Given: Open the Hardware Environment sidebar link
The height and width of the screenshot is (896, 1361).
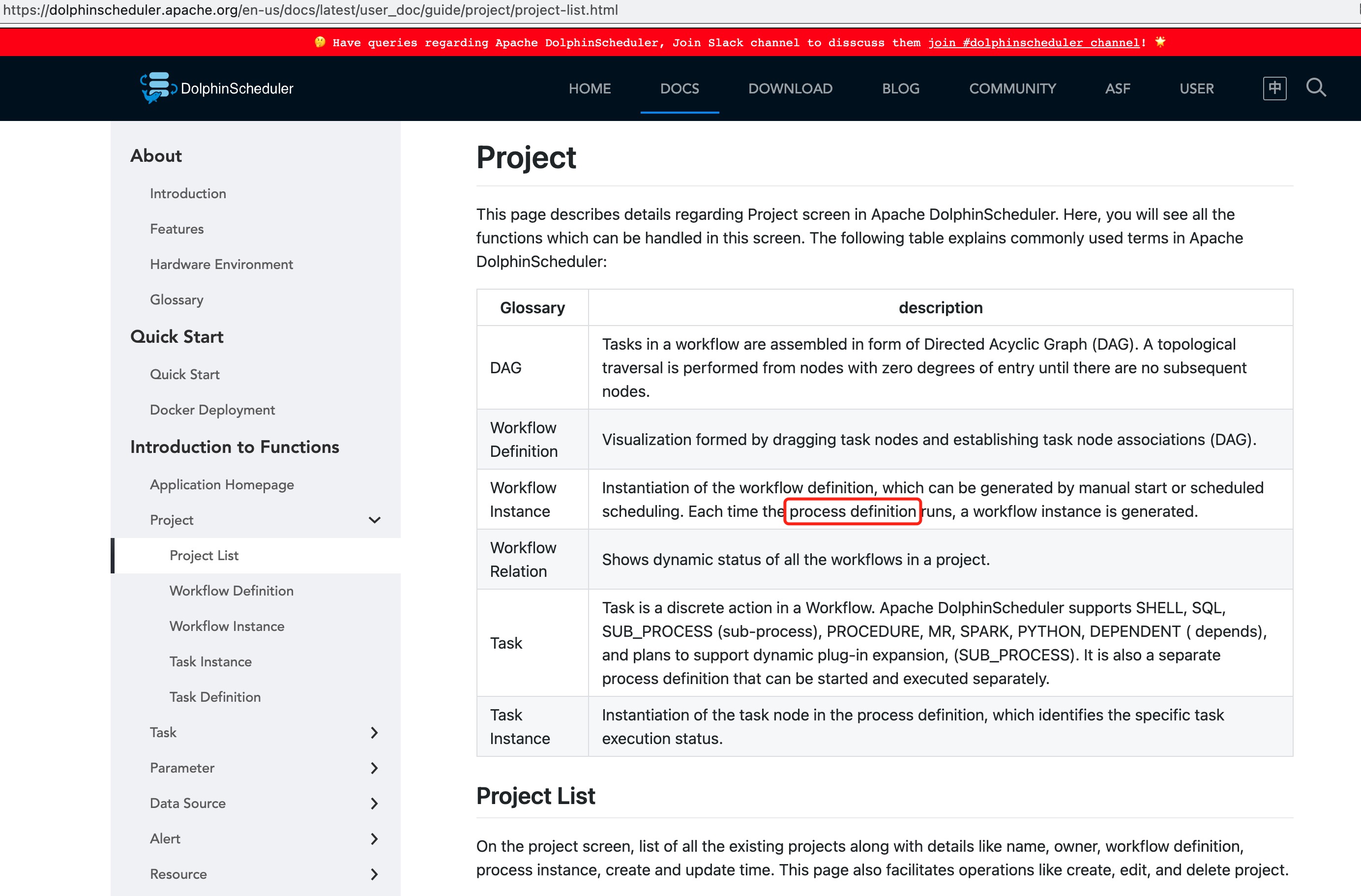Looking at the screenshot, I should click(221, 264).
